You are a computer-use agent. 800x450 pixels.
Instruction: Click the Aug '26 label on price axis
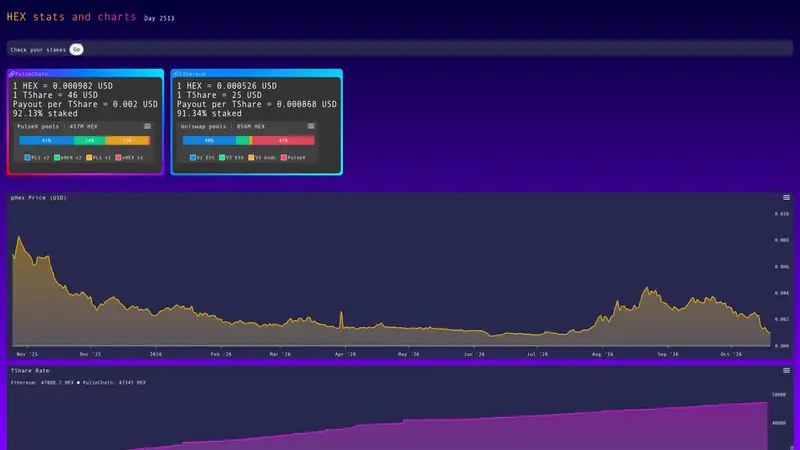(x=603, y=354)
